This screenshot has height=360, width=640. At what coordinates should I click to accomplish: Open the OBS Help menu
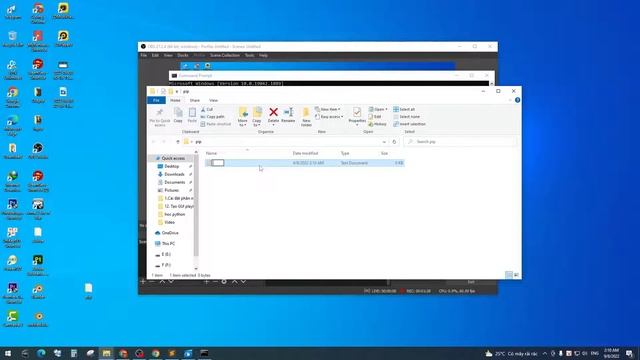(x=264, y=55)
